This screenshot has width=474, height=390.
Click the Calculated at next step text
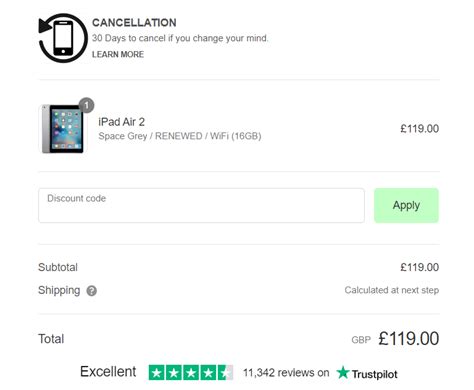pyautogui.click(x=392, y=290)
